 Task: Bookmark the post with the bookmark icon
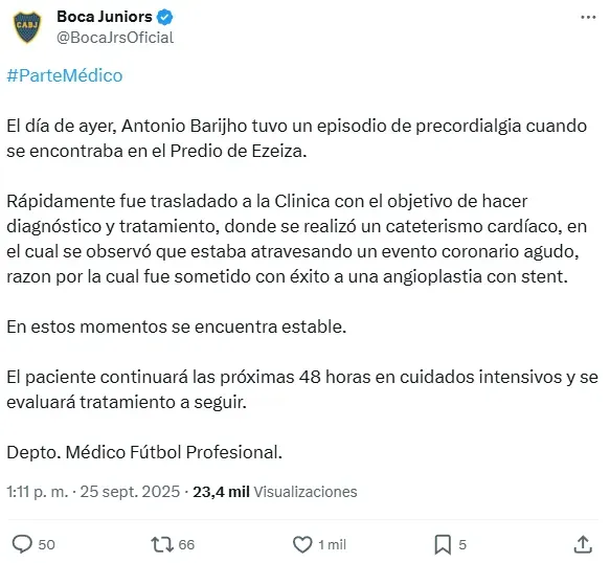pyautogui.click(x=442, y=544)
